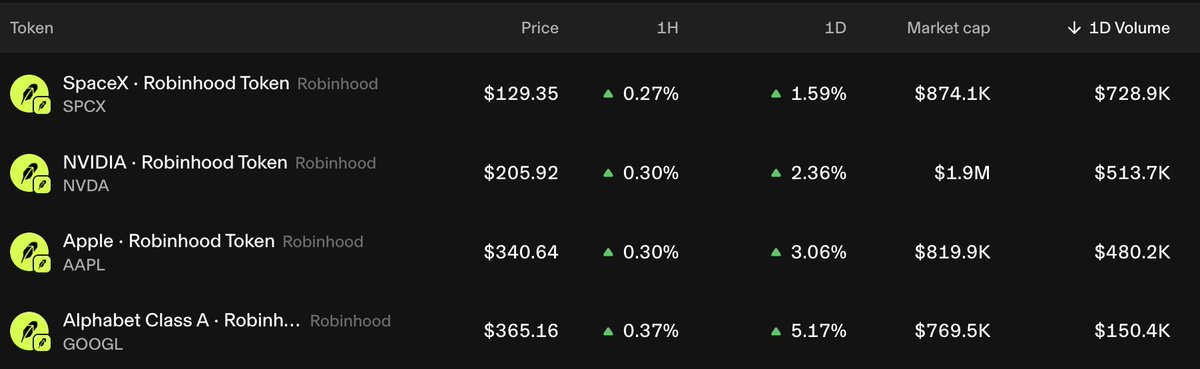Open the SpaceX · Robinhood Token name
The width and height of the screenshot is (1200, 369).
[176, 83]
